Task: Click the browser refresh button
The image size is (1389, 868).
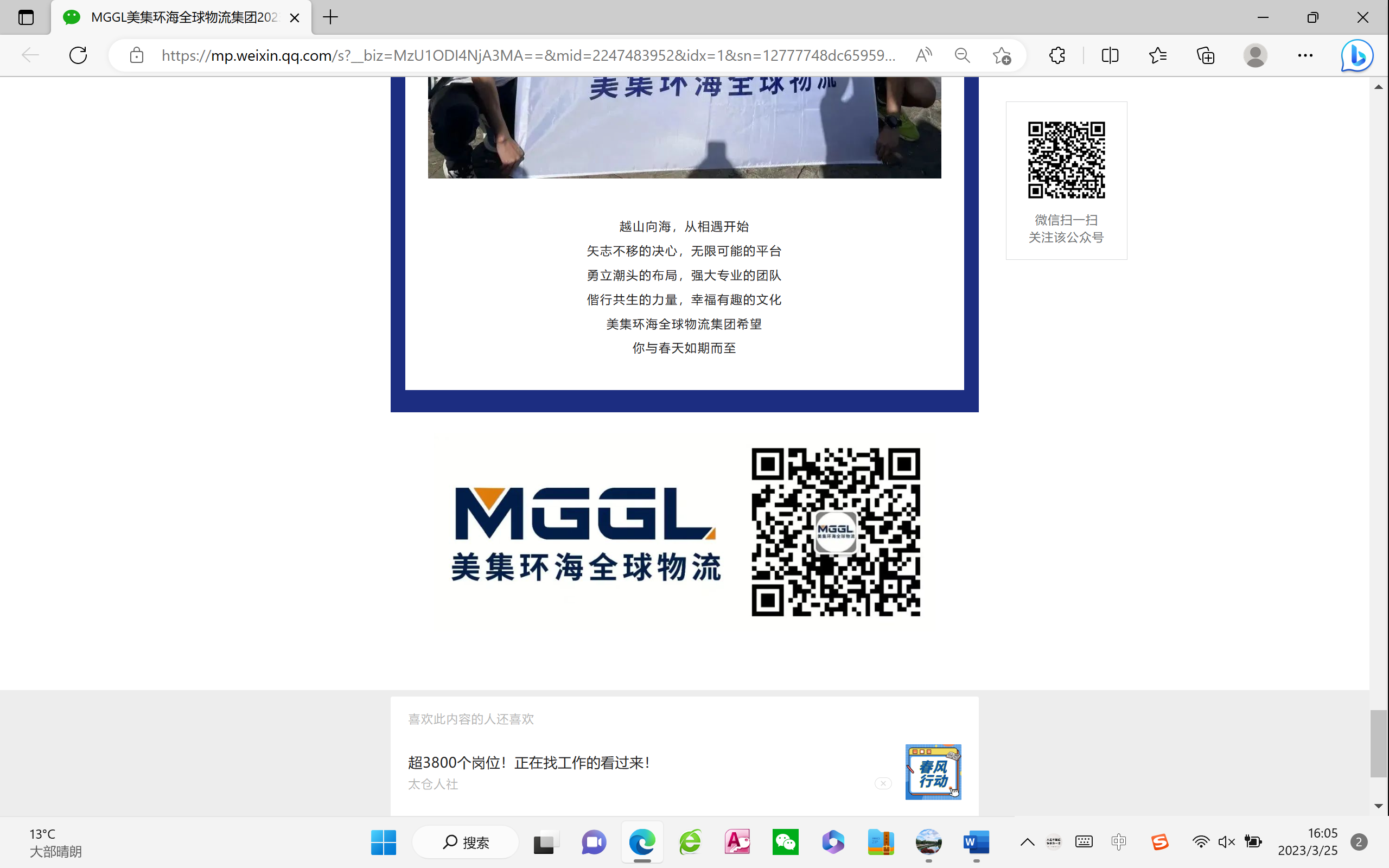Action: pos(78,55)
